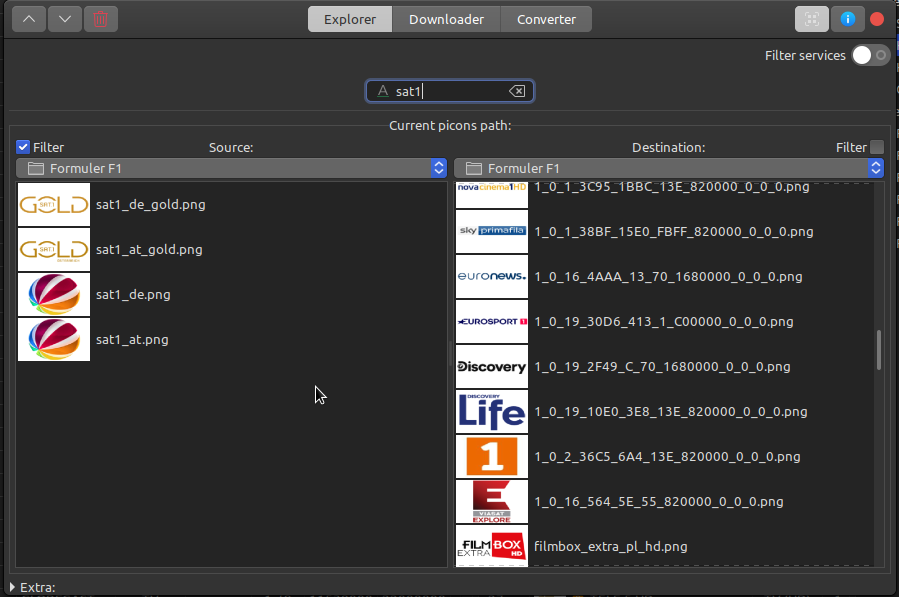Select the Eurosport 1 picon thumbnail
Image resolution: width=899 pixels, height=597 pixels.
(492, 321)
